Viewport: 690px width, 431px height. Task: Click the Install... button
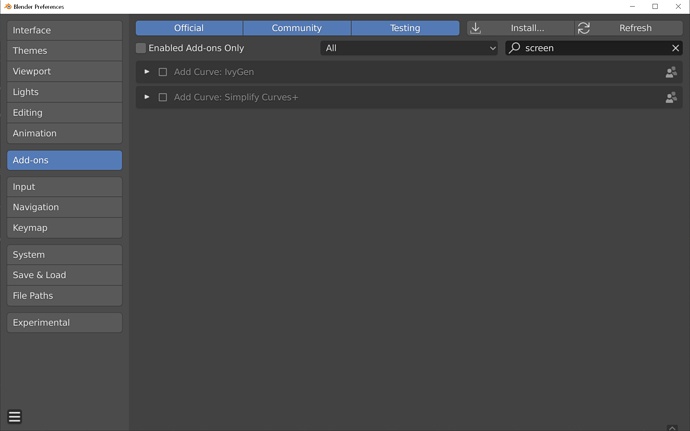click(x=521, y=28)
